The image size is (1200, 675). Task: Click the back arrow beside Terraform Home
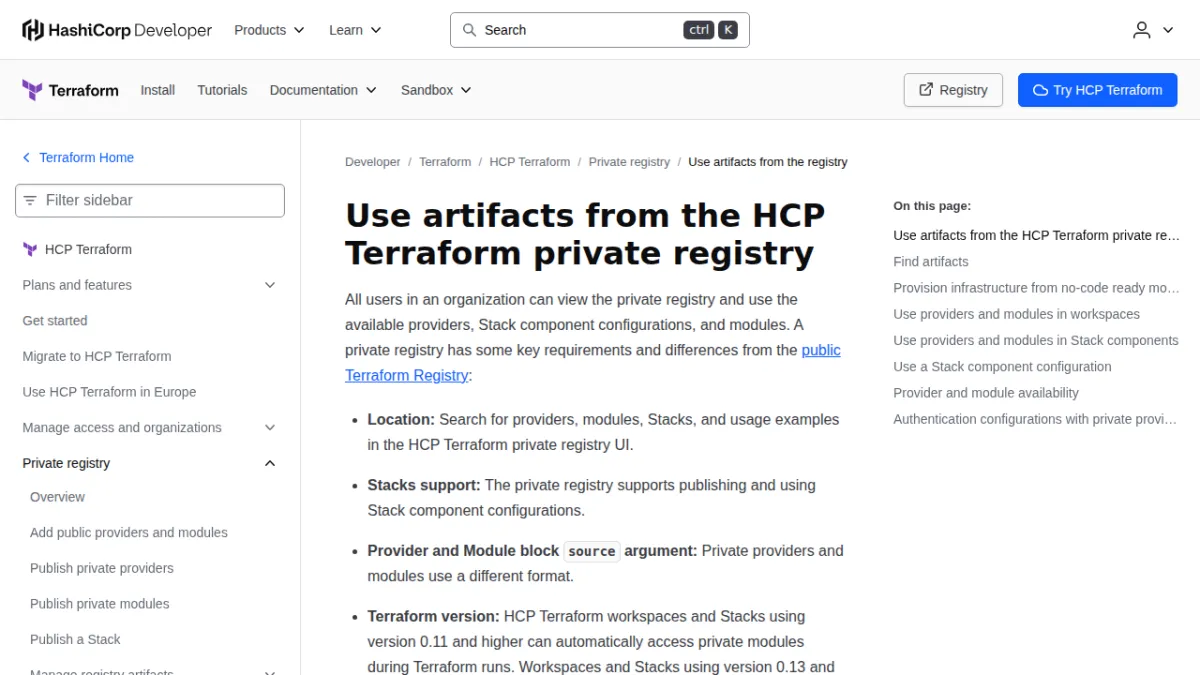(x=26, y=158)
